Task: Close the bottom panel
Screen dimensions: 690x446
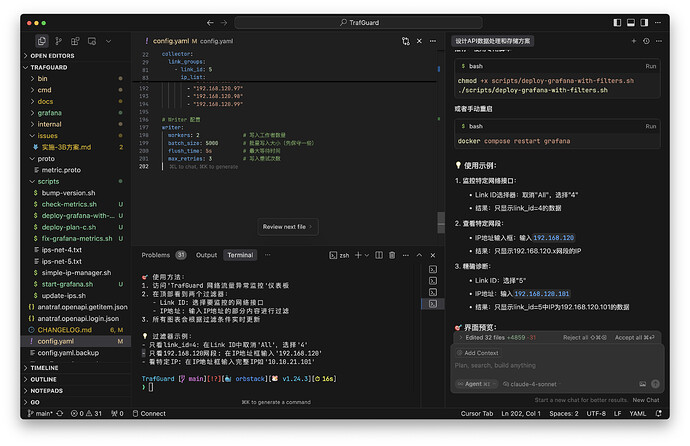Action: pyautogui.click(x=433, y=255)
